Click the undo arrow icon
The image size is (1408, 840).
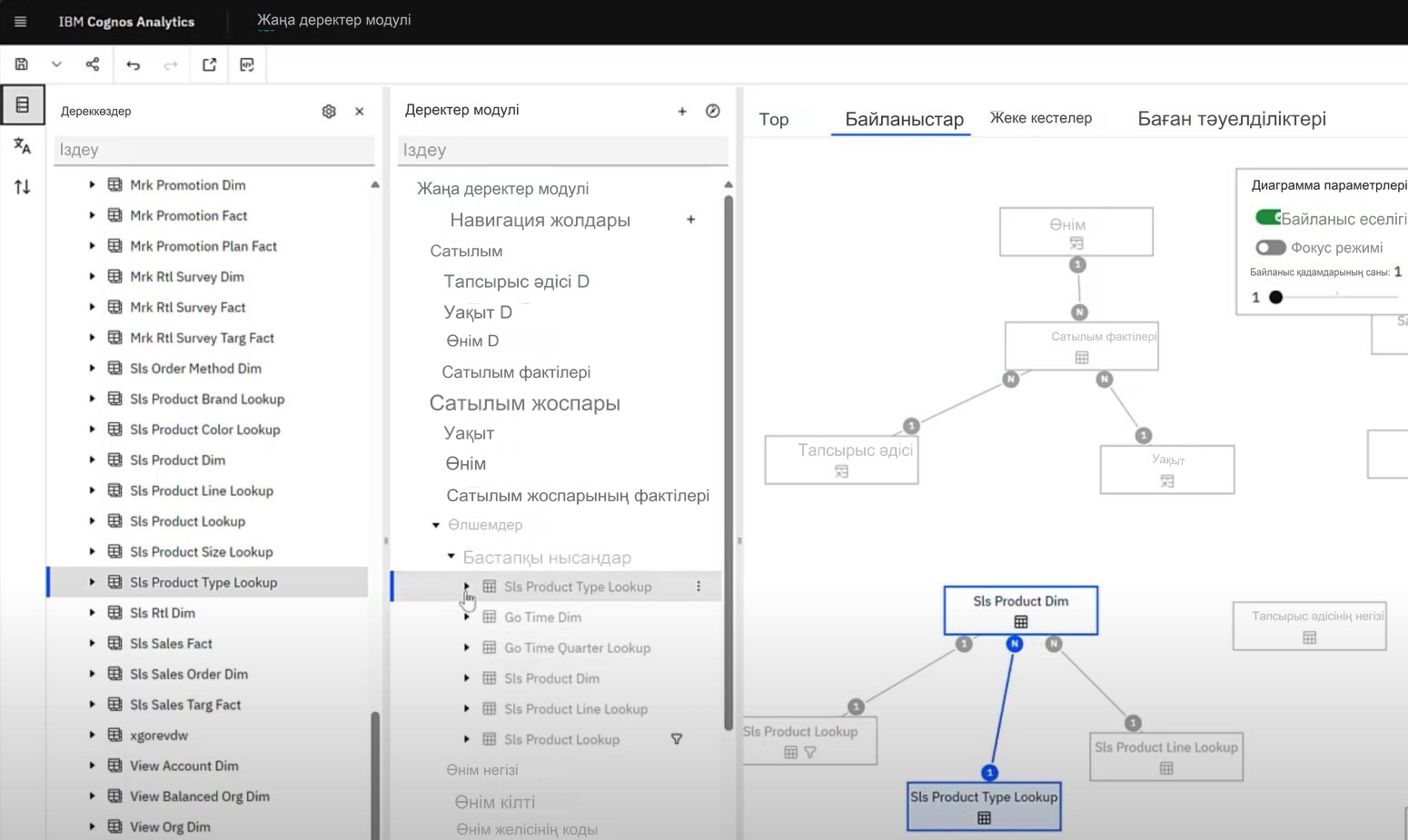point(134,64)
